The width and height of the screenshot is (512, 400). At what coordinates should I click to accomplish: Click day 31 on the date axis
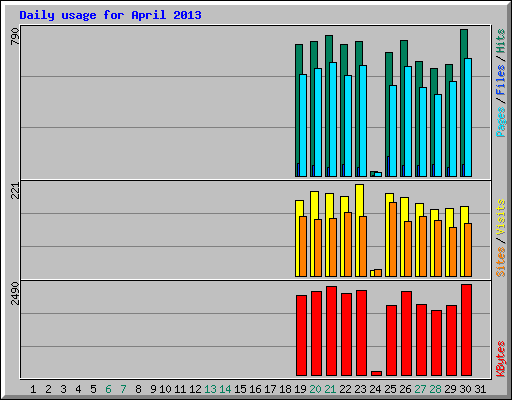click(480, 389)
